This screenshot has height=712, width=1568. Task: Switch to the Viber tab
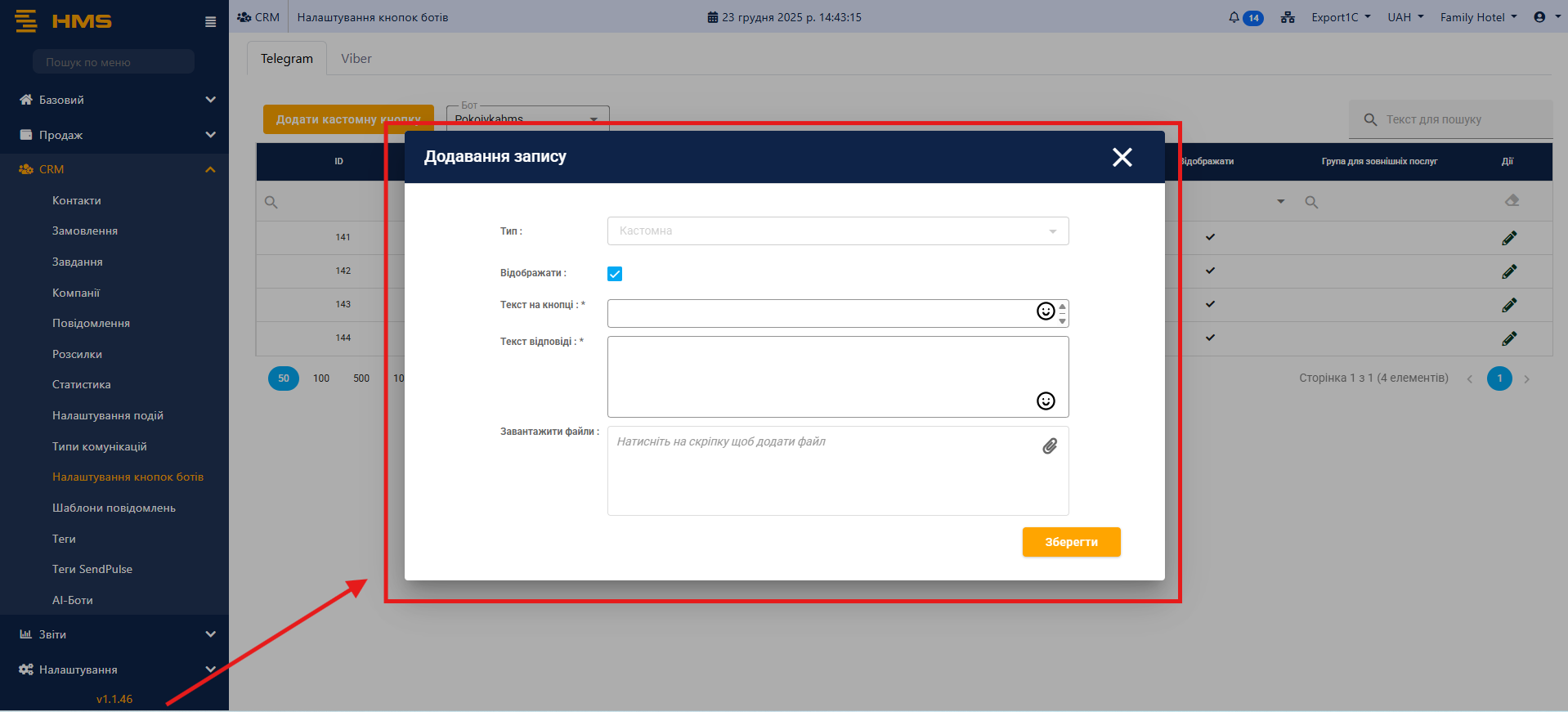pos(356,59)
